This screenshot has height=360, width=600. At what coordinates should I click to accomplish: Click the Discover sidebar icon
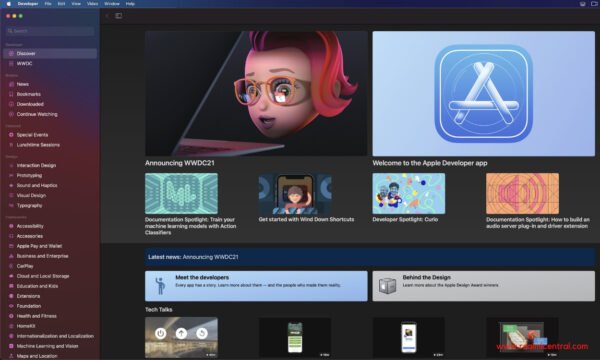(11, 54)
